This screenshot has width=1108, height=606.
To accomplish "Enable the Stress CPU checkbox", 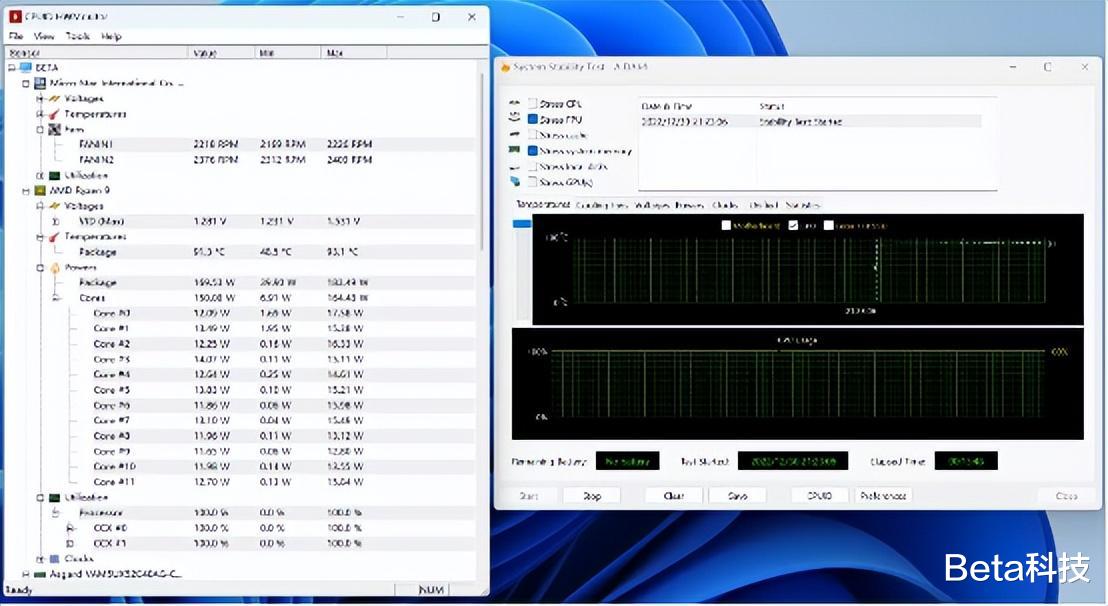I will point(533,104).
